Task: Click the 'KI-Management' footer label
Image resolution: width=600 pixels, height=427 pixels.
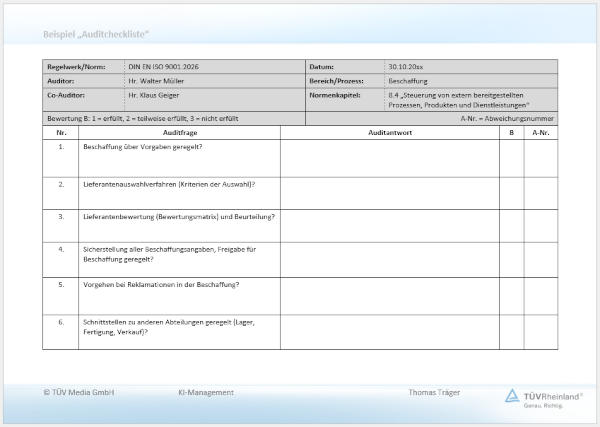Action: pos(206,392)
